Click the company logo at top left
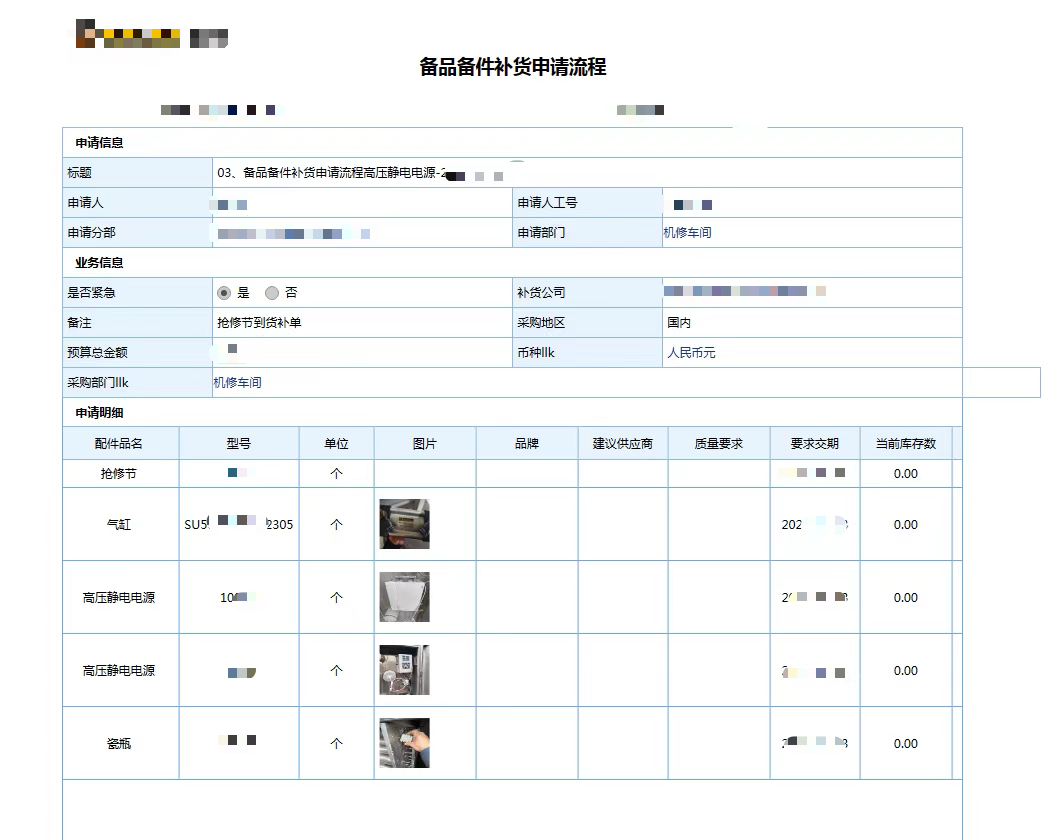Screen dimensions: 1044x840 click(x=152, y=35)
